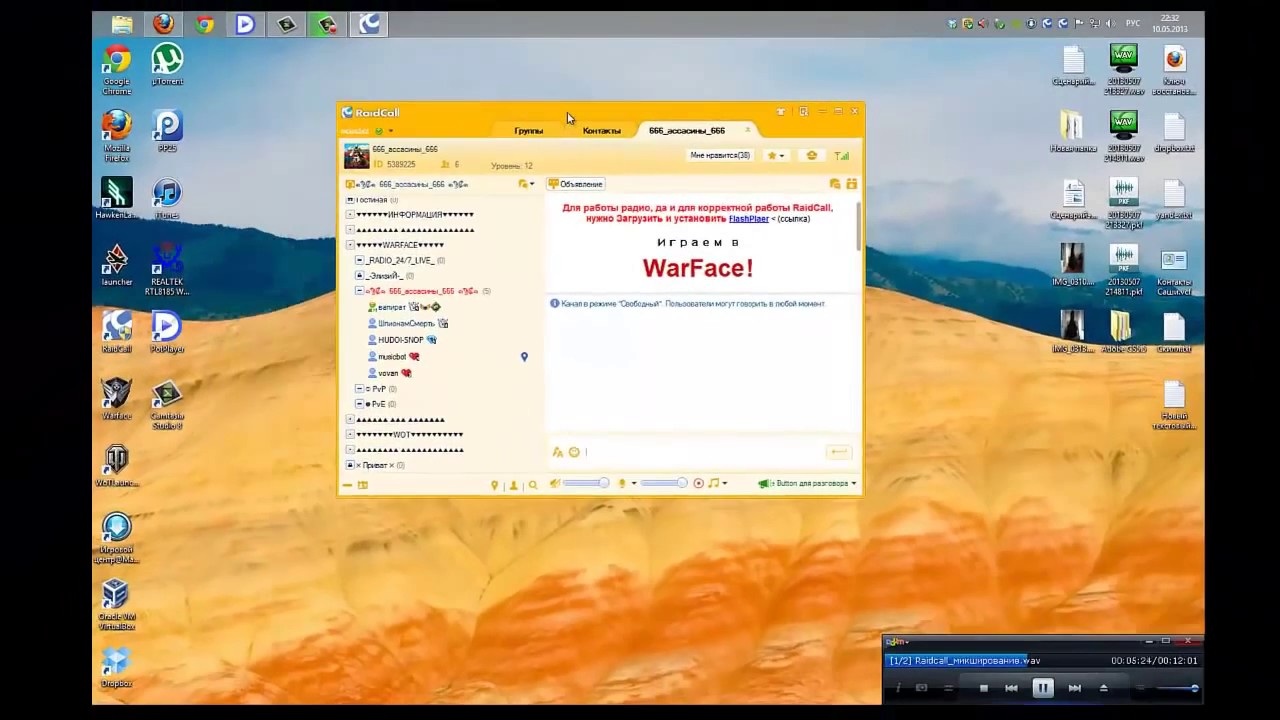The image size is (1280, 720).
Task: Open the Объявление announcement panel
Action: click(576, 184)
